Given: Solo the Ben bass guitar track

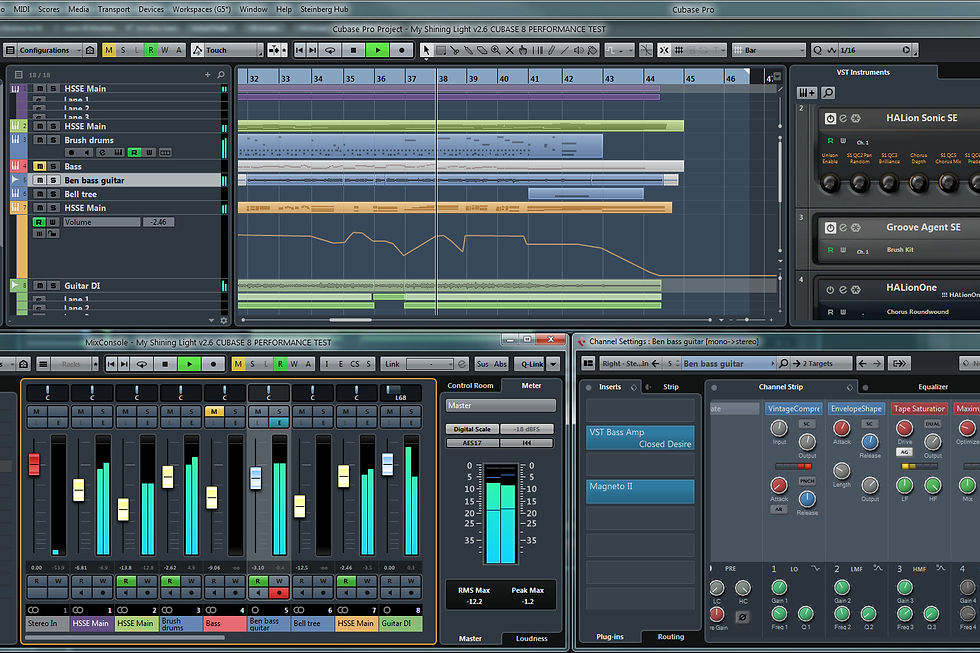Looking at the screenshot, I should click(x=53, y=180).
